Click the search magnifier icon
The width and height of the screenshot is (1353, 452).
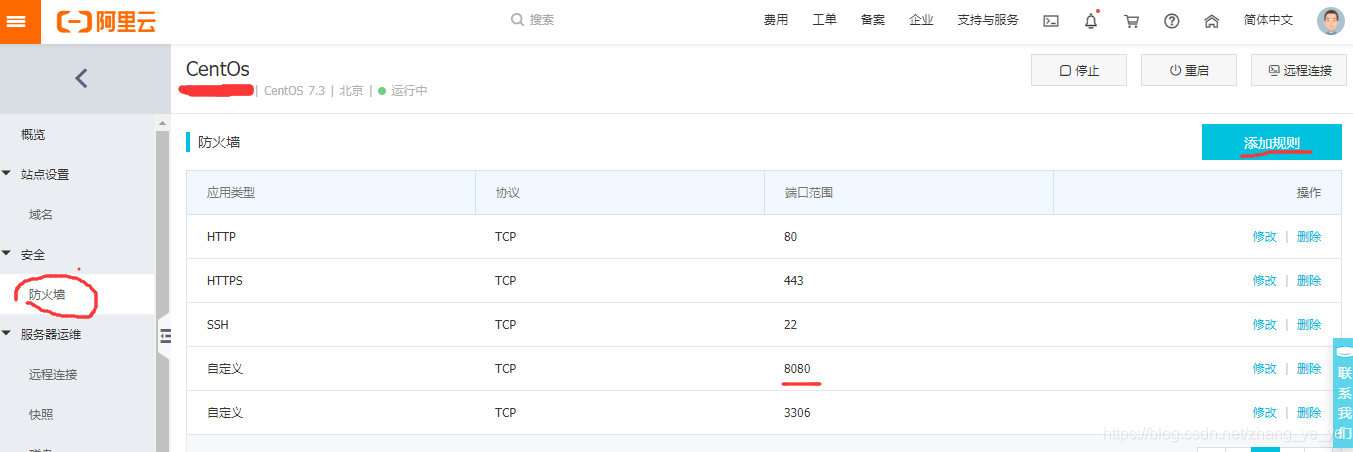pyautogui.click(x=517, y=20)
